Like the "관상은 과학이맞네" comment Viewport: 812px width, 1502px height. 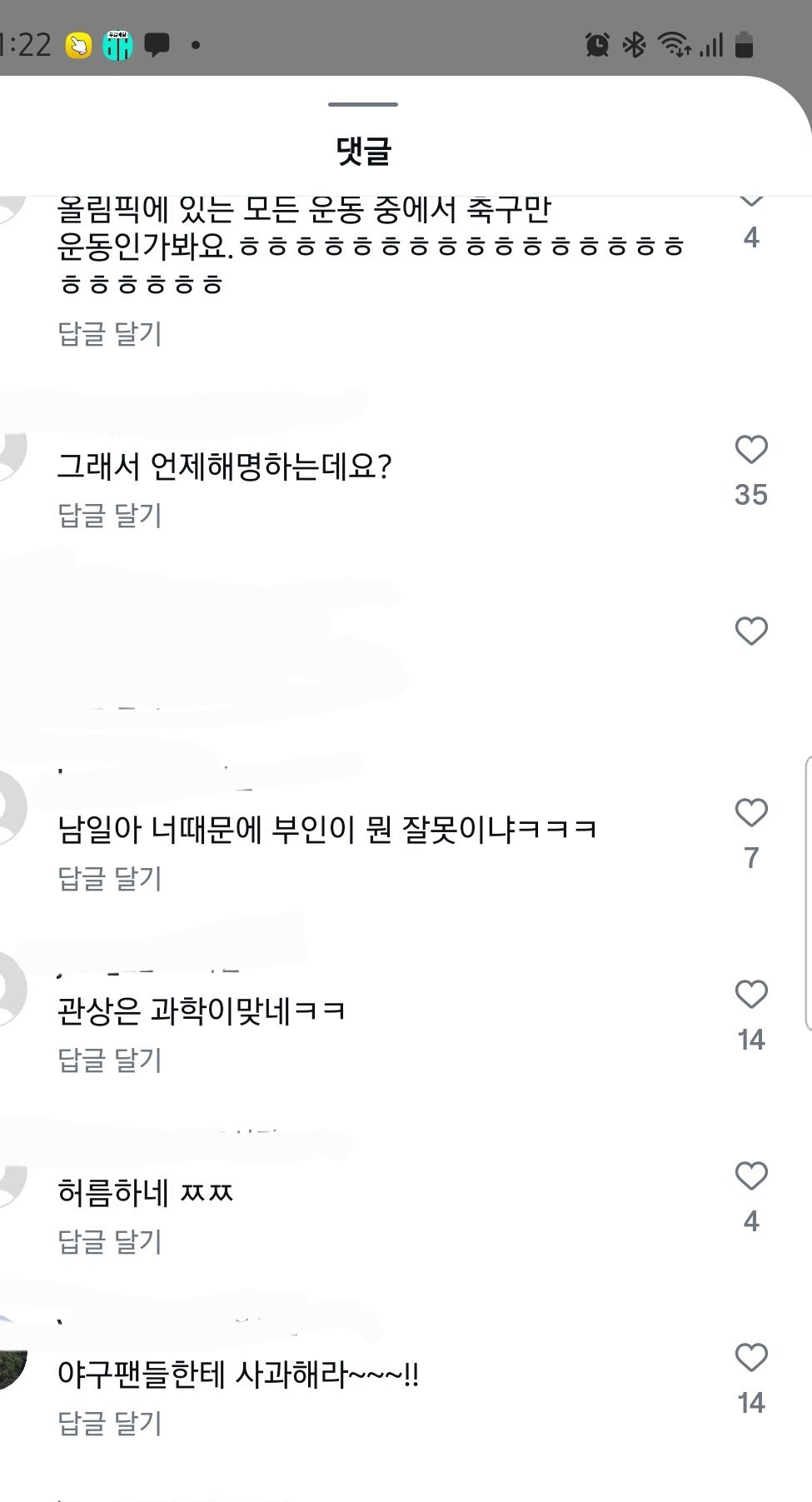tap(752, 993)
